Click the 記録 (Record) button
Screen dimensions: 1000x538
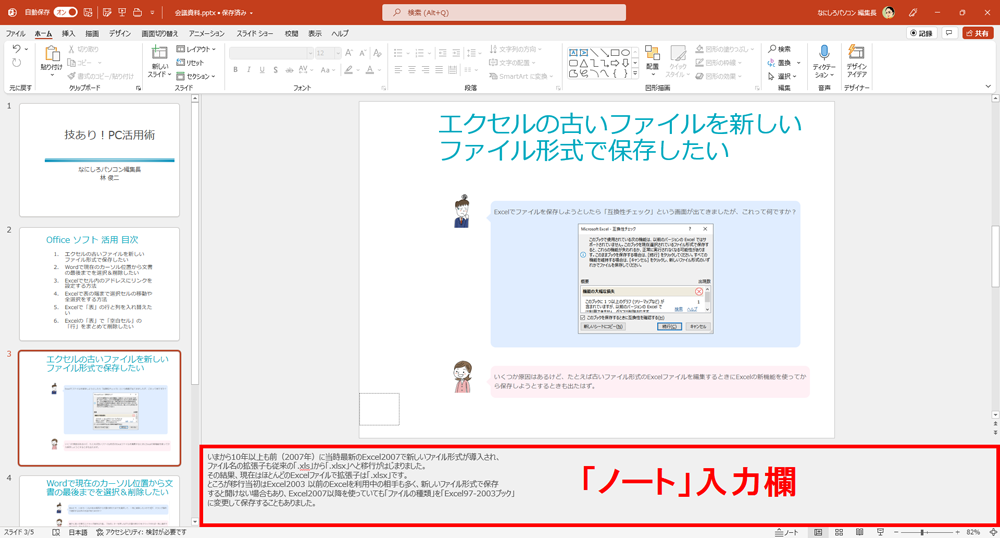coord(922,33)
